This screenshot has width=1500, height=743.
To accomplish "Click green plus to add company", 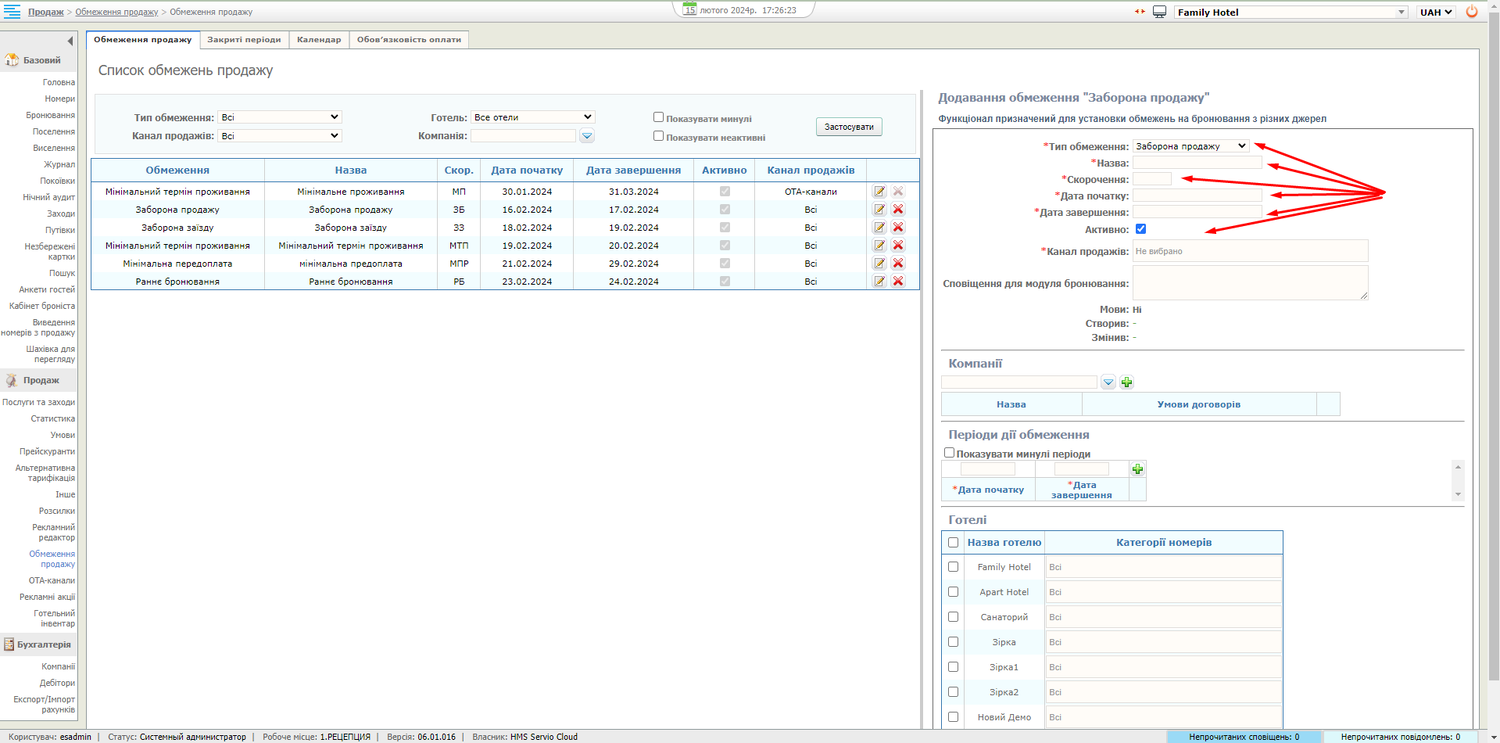I will pos(1127,383).
